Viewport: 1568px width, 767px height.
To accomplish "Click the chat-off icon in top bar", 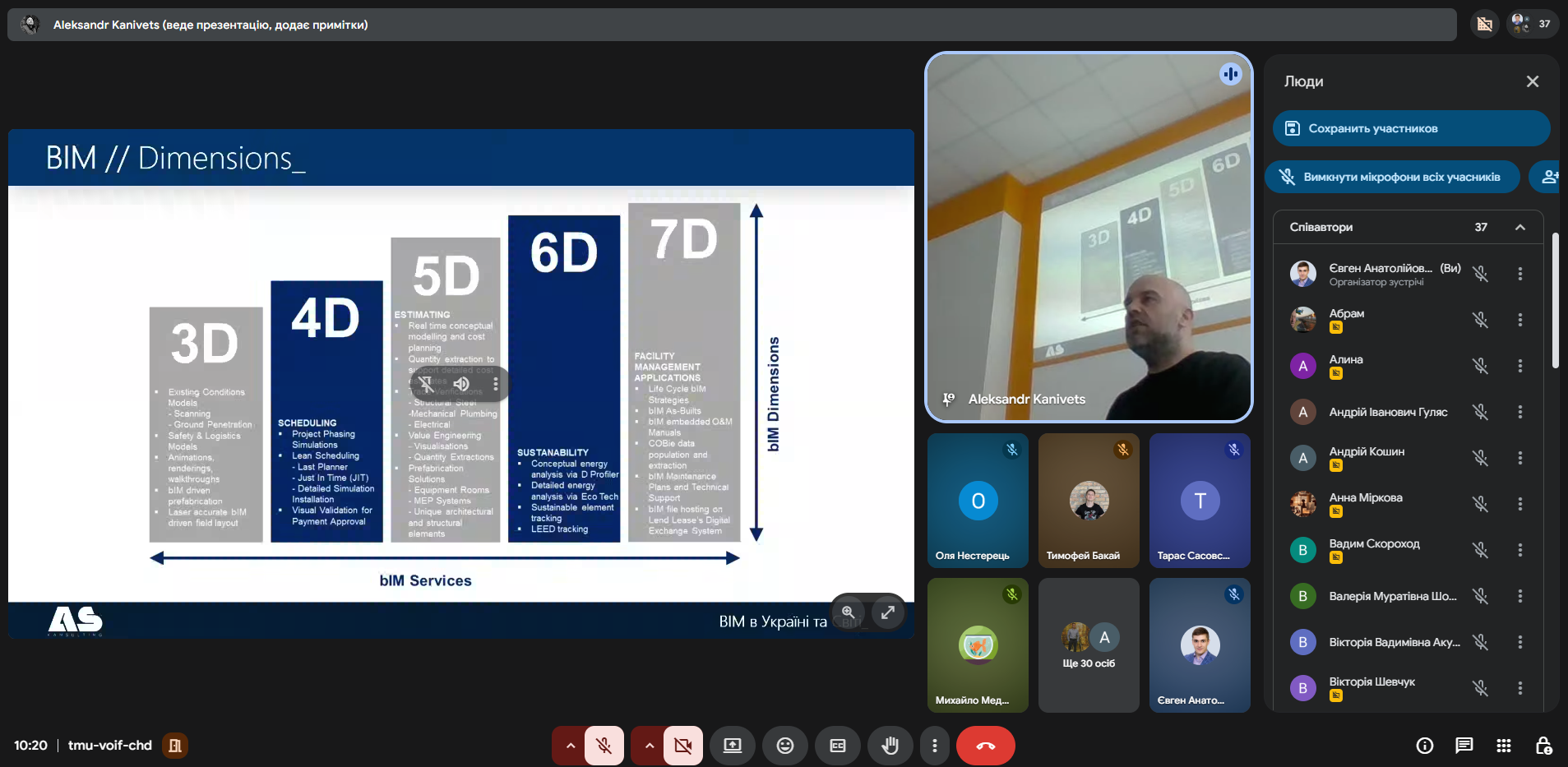I will pyautogui.click(x=1484, y=24).
